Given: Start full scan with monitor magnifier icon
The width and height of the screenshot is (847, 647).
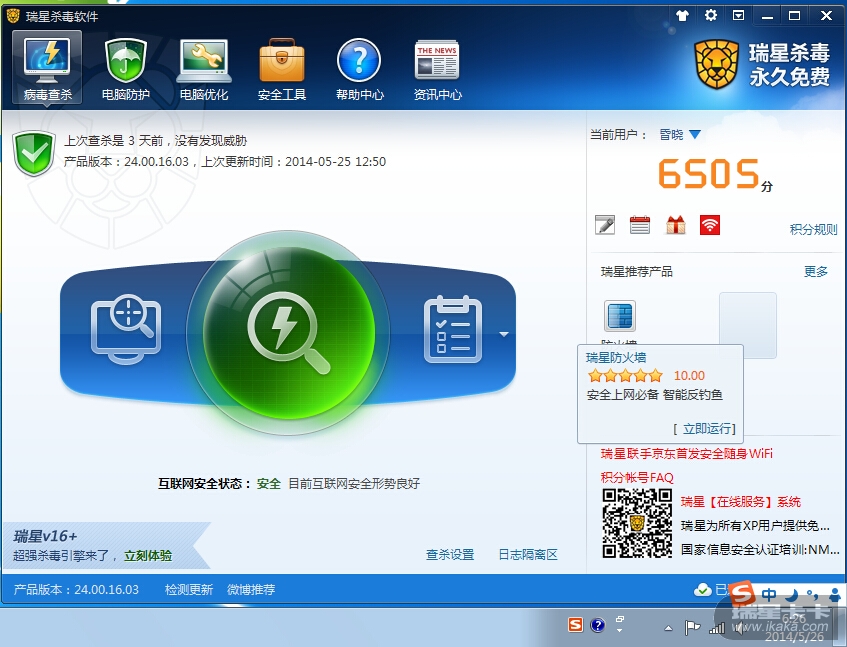Looking at the screenshot, I should click(126, 328).
